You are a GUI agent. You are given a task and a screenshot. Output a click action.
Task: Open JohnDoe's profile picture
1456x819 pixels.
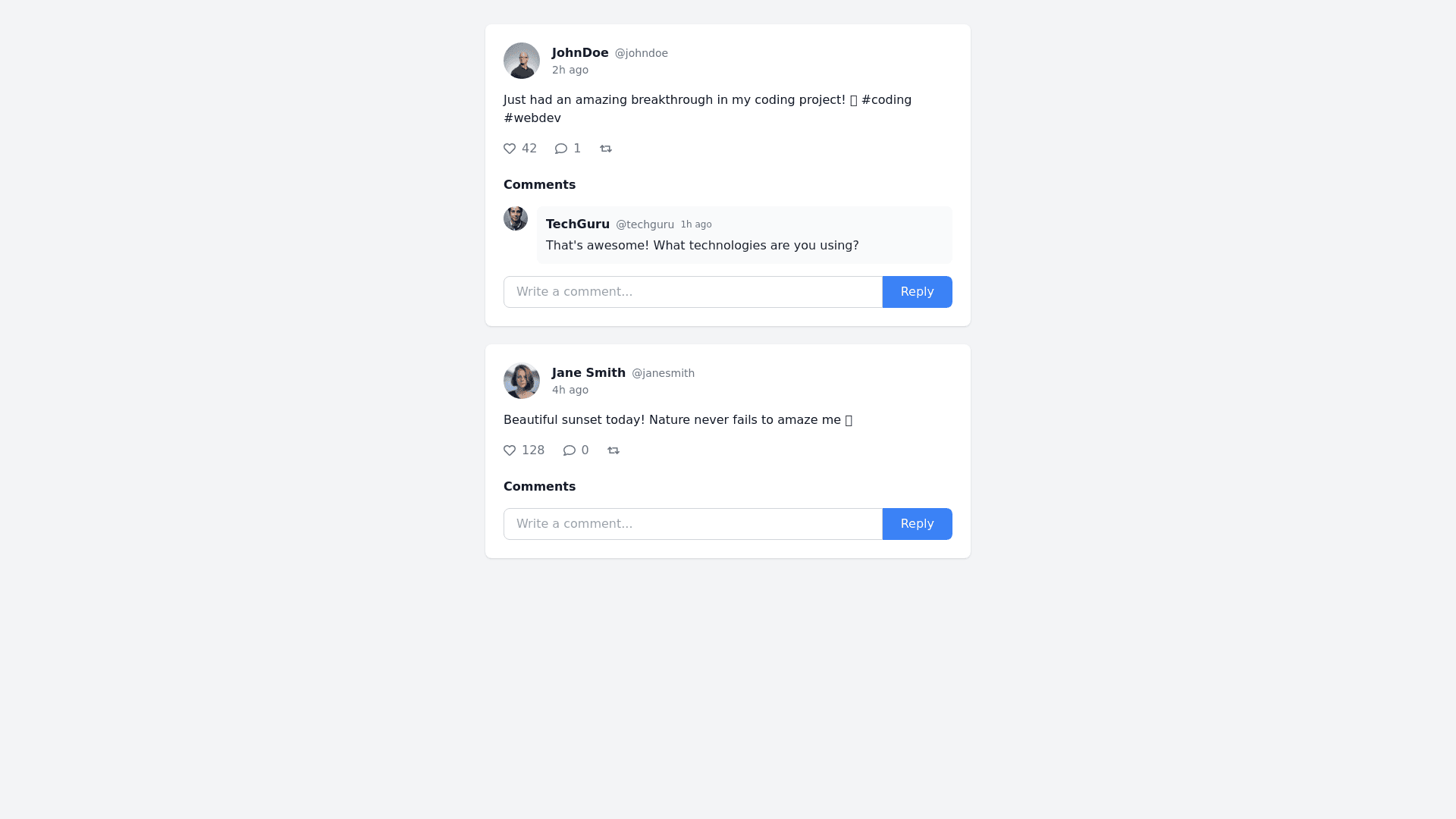pyautogui.click(x=522, y=61)
